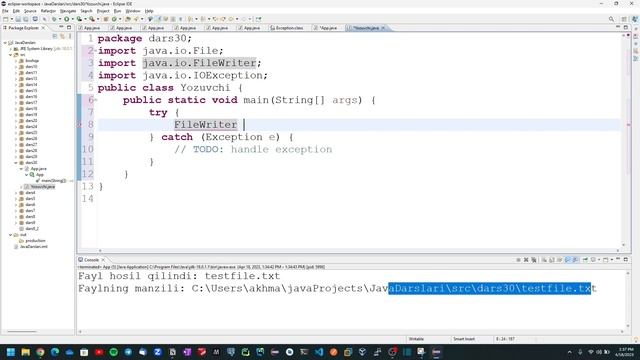
Task: Collapse the src folder node
Action: [x=11, y=55]
